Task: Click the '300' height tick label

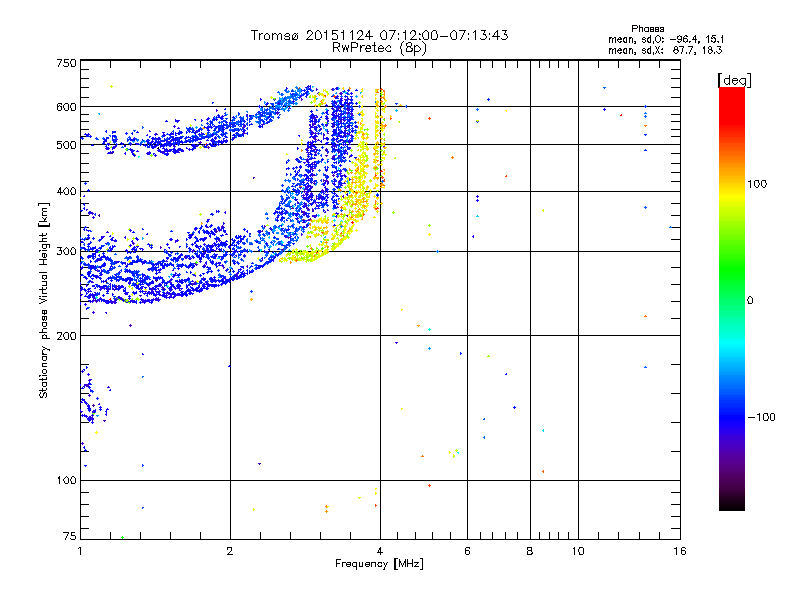Action: click(66, 252)
